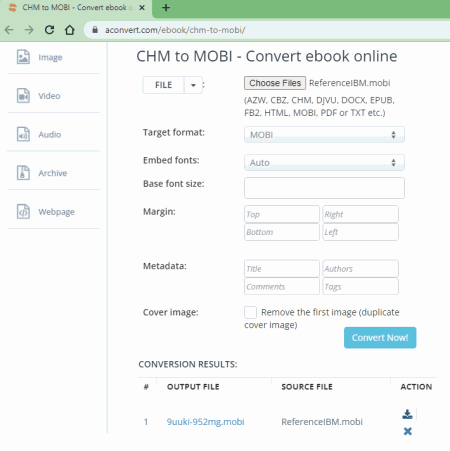Click ReferenceIBM.mobi in the source file column
Screen dimensions: 450x451
click(322, 422)
